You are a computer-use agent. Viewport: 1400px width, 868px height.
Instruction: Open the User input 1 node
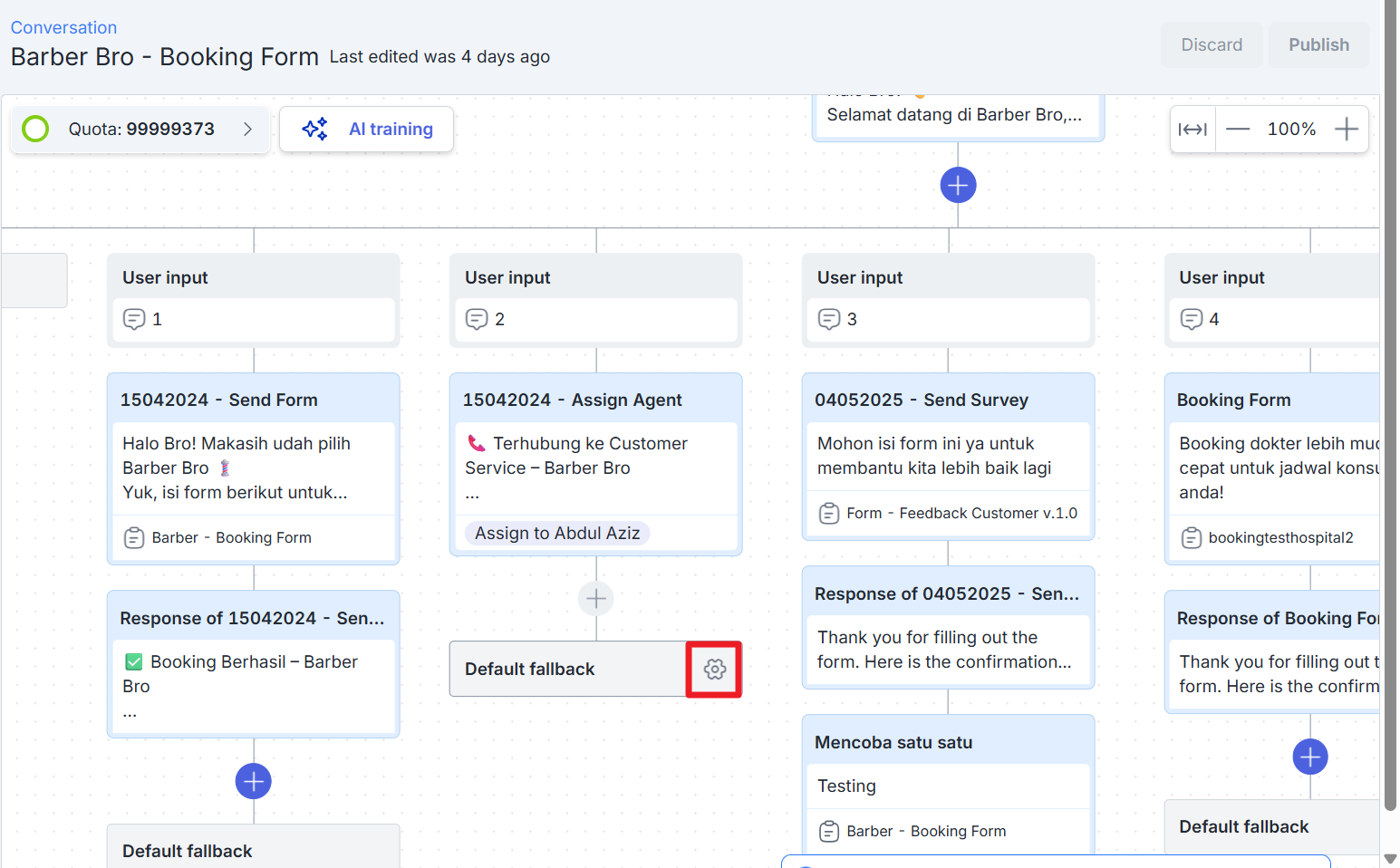coord(254,300)
